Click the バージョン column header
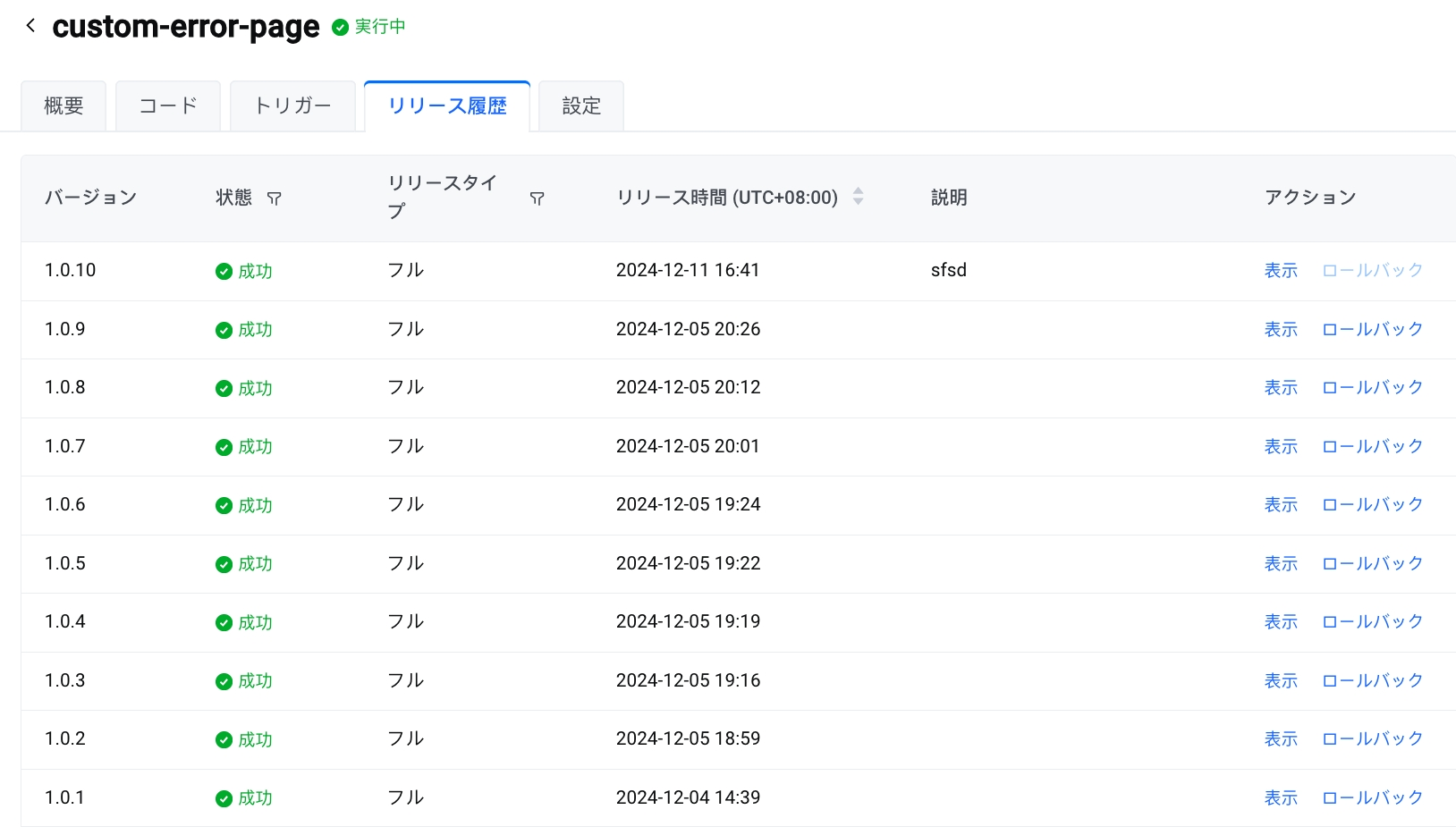The height and width of the screenshot is (835, 1456). (x=91, y=198)
